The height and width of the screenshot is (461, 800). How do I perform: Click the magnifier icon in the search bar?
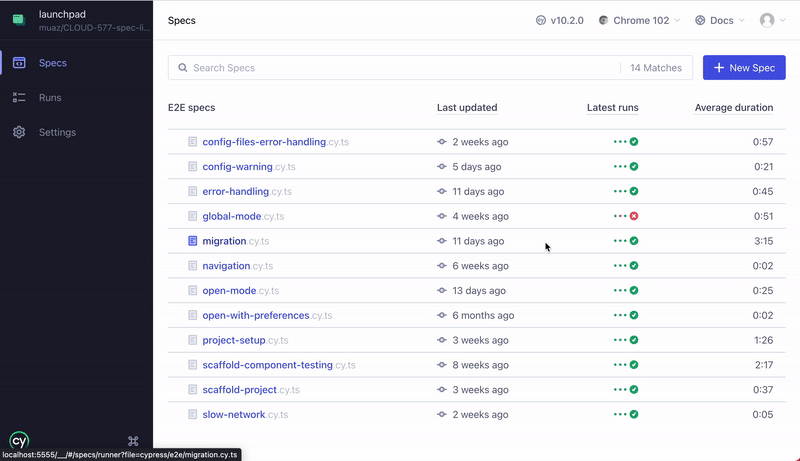pos(183,68)
